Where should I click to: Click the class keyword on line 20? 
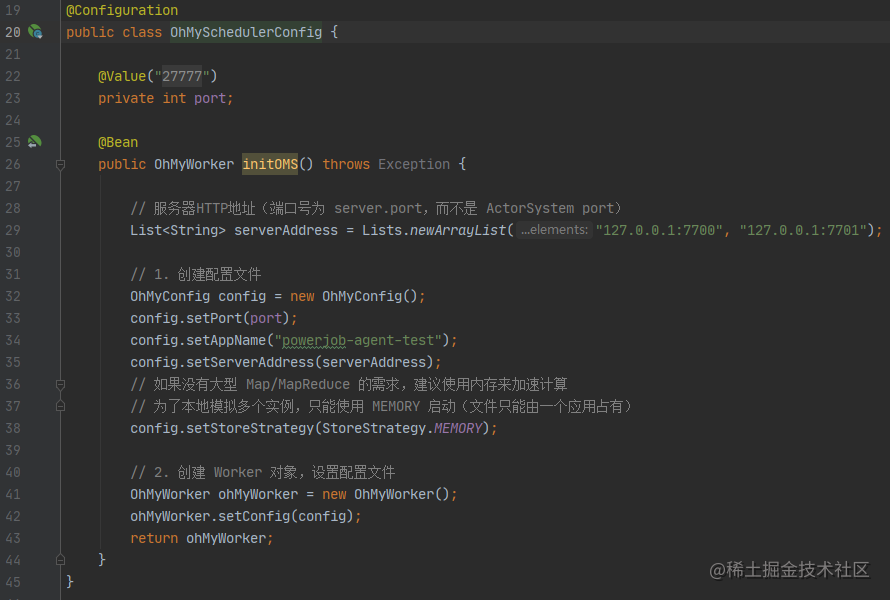(142, 32)
